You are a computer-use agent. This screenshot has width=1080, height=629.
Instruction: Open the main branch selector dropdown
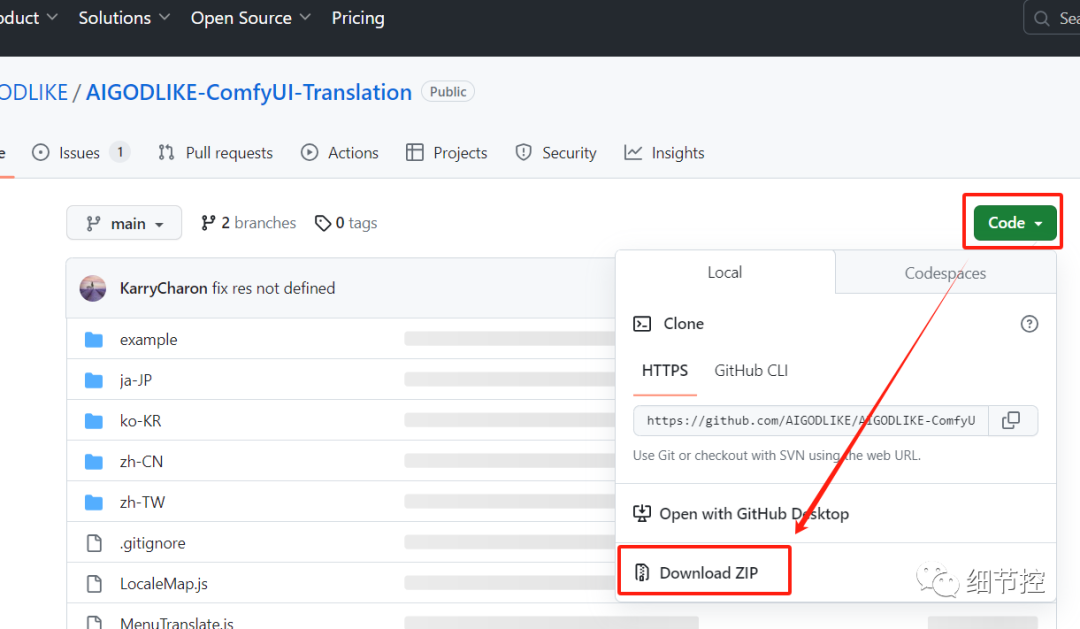[124, 223]
